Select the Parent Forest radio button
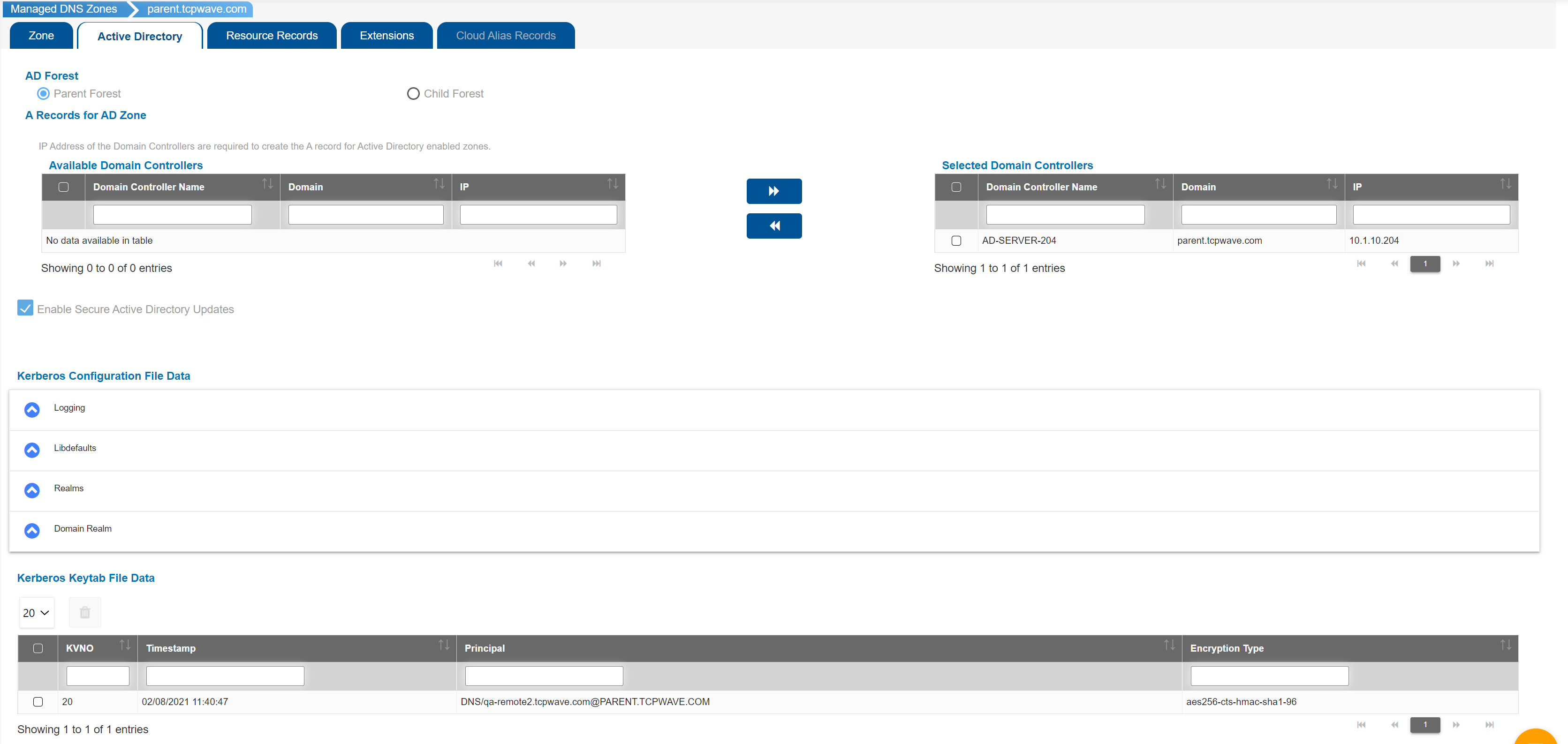Image resolution: width=1568 pixels, height=744 pixels. [x=43, y=94]
